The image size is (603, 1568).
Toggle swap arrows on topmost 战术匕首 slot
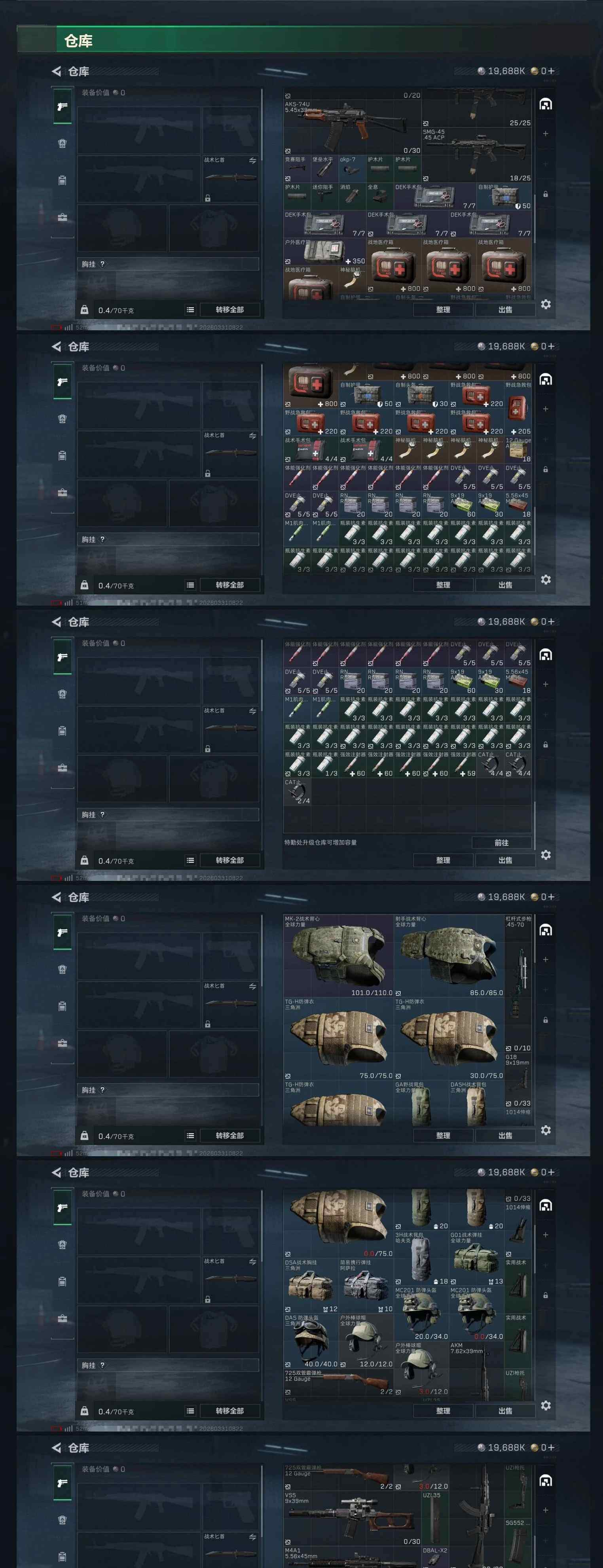[252, 161]
